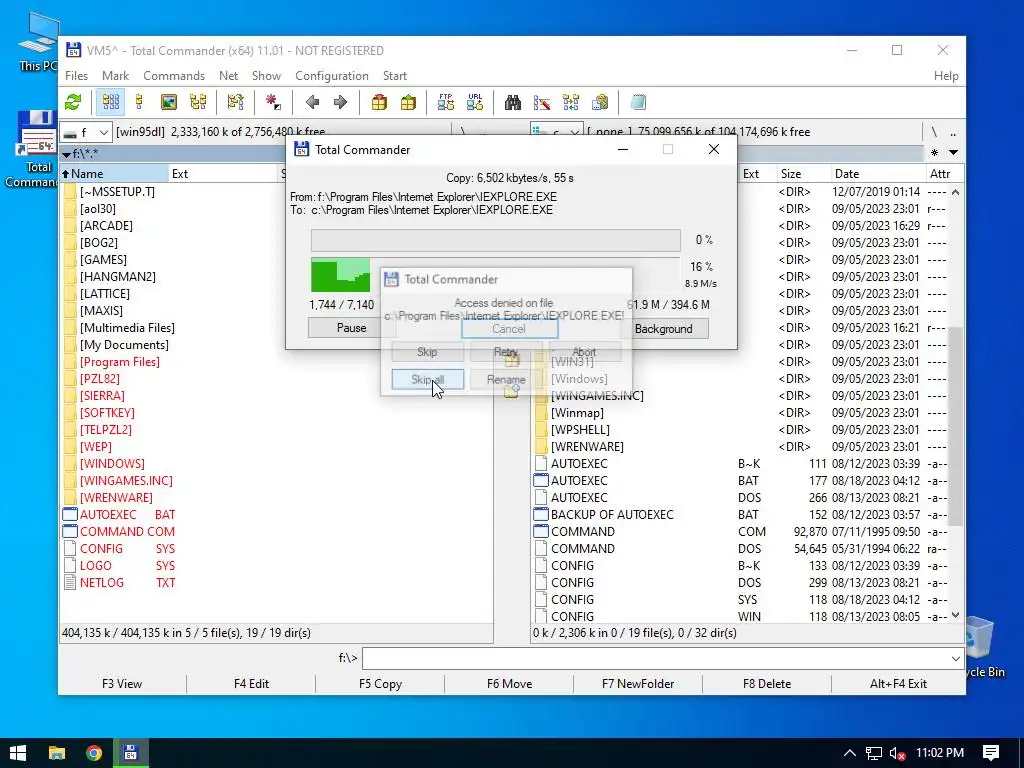This screenshot has width=1024, height=768.
Task: Open Search files binoculars icon
Action: pos(513,103)
